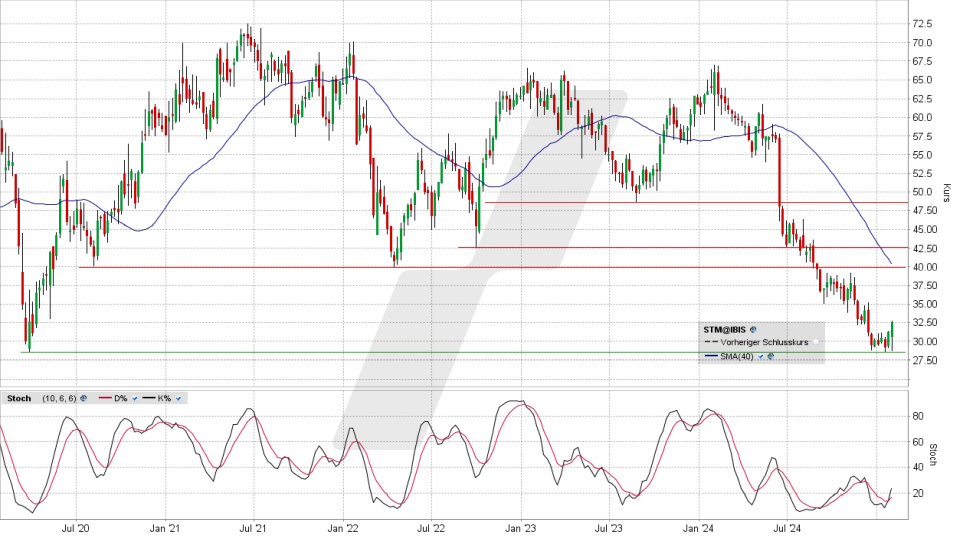Click the Jul '21 date label
Image resolution: width=960 pixels, height=540 pixels.
click(x=252, y=528)
